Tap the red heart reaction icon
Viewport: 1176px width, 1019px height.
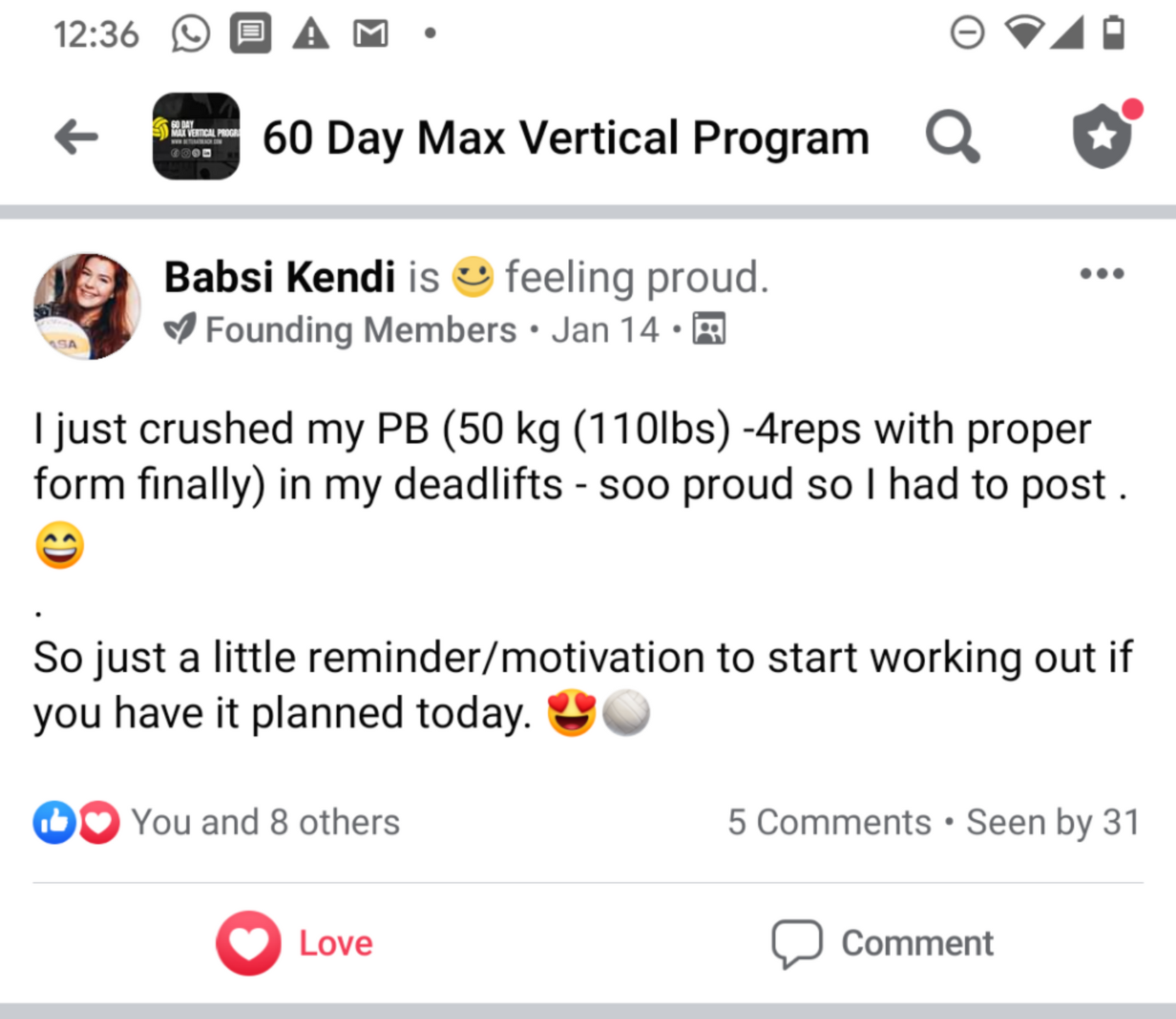coord(98,822)
